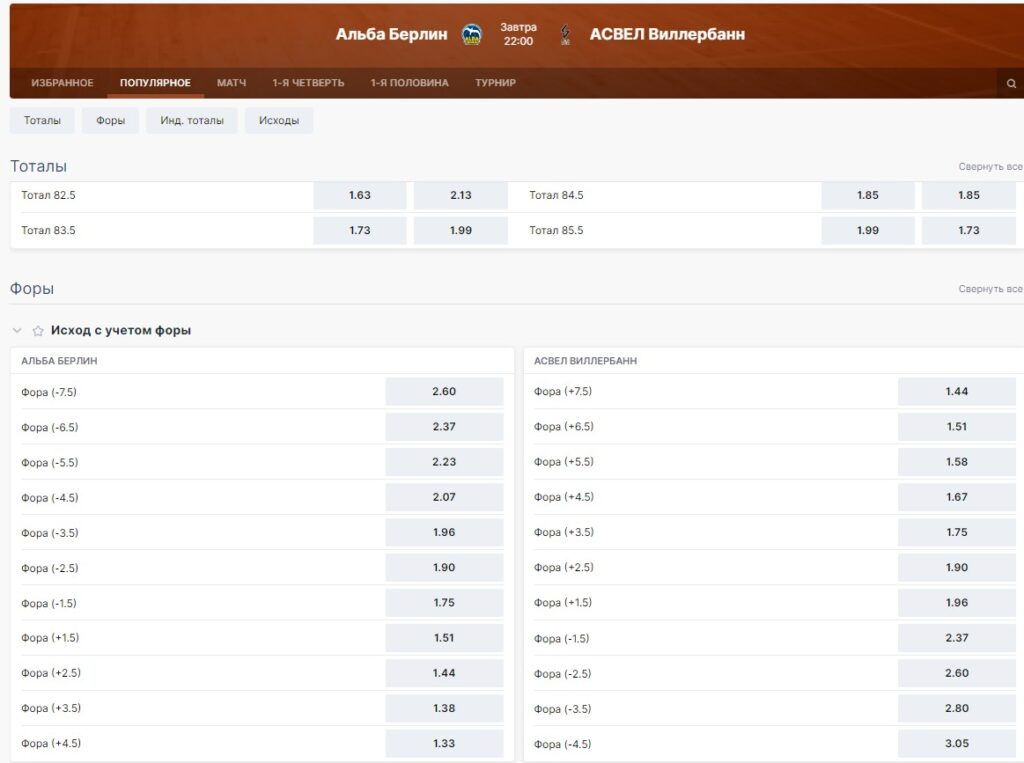Select Тотал 82.5 odds 2.13
1024x763 pixels.
coord(460,195)
